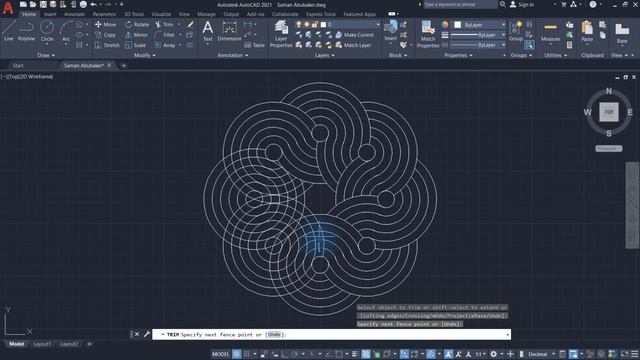Screen dimensions: 640x360
Task: Select the Circle tool
Action: tap(47, 31)
